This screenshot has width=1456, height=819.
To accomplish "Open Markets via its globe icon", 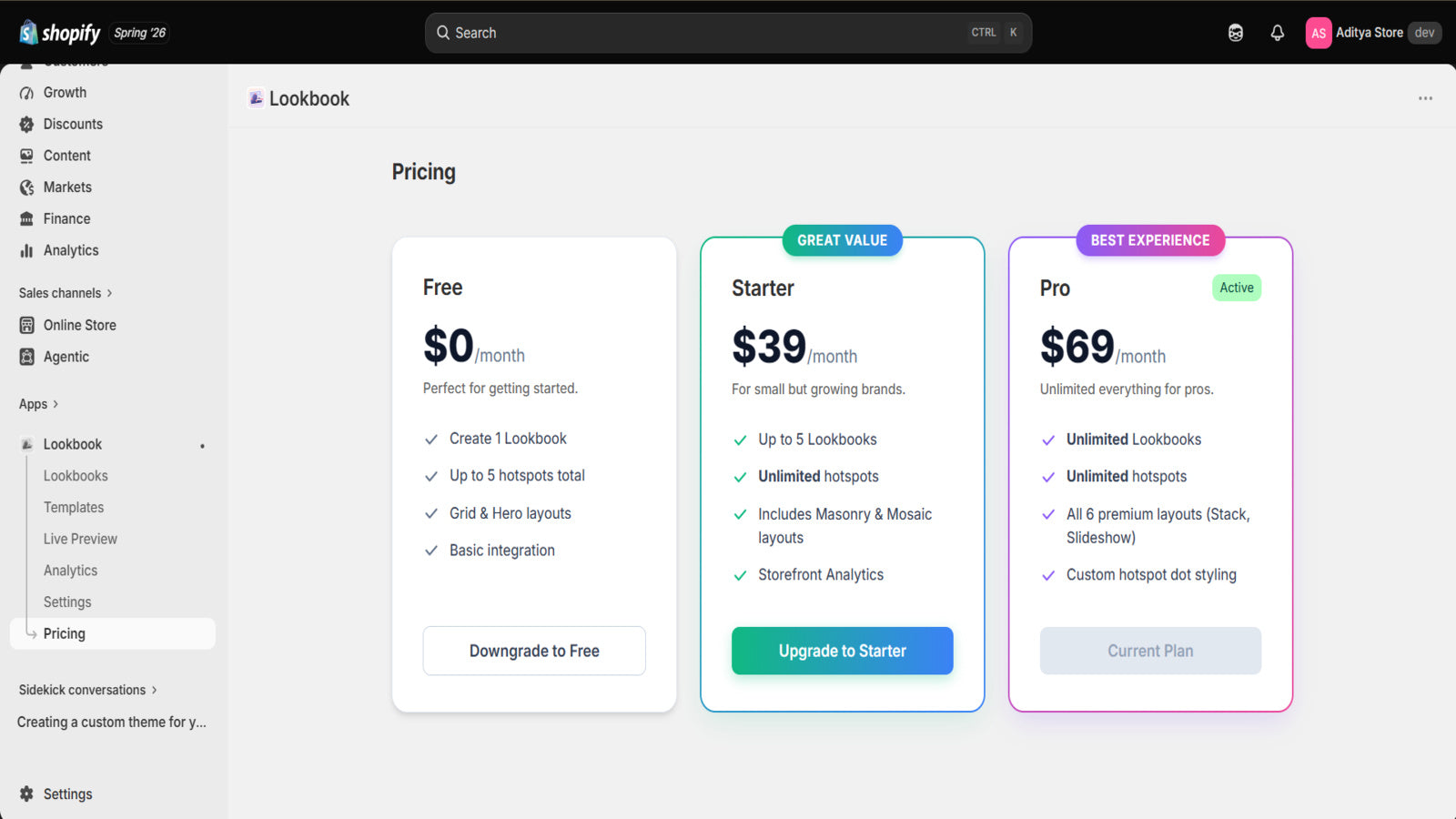I will [x=26, y=187].
